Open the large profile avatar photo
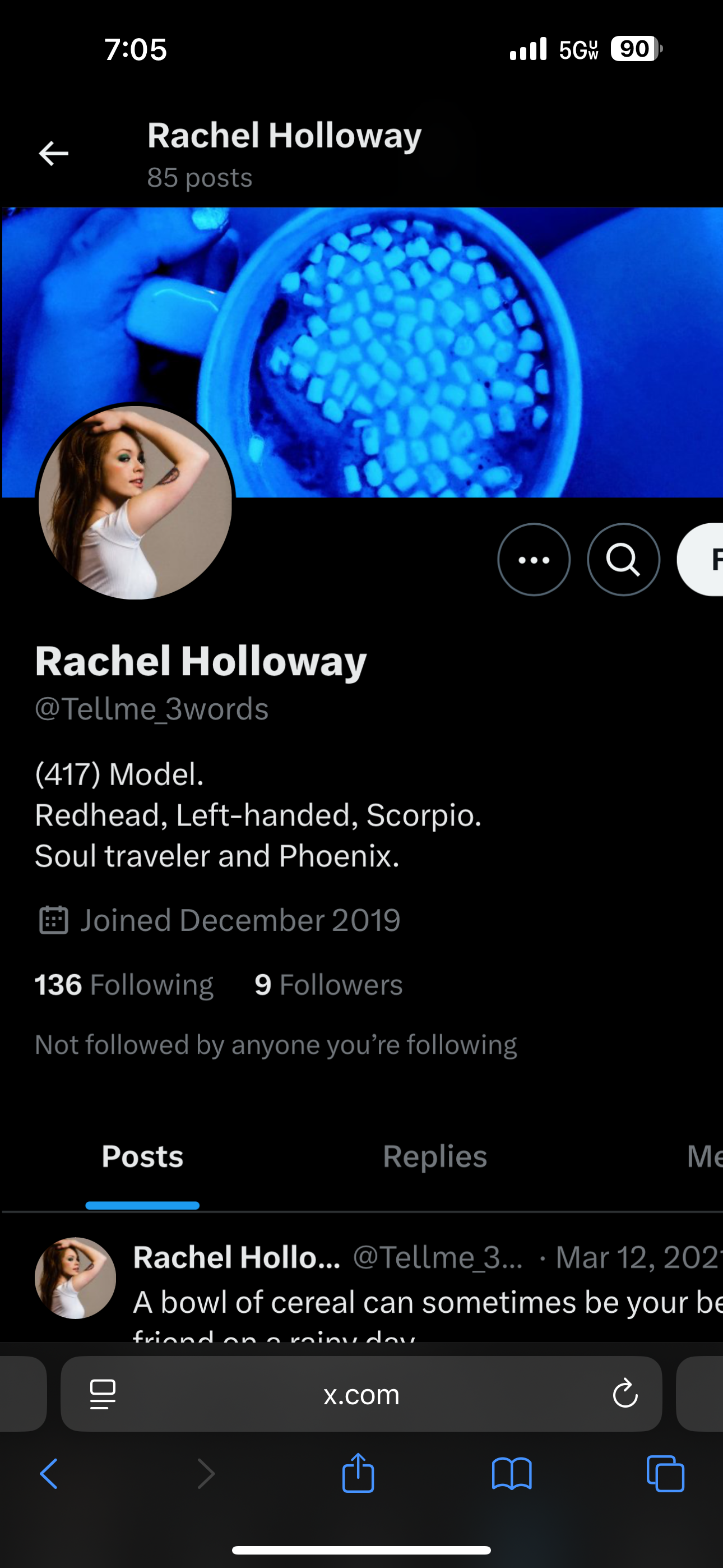 135,502
